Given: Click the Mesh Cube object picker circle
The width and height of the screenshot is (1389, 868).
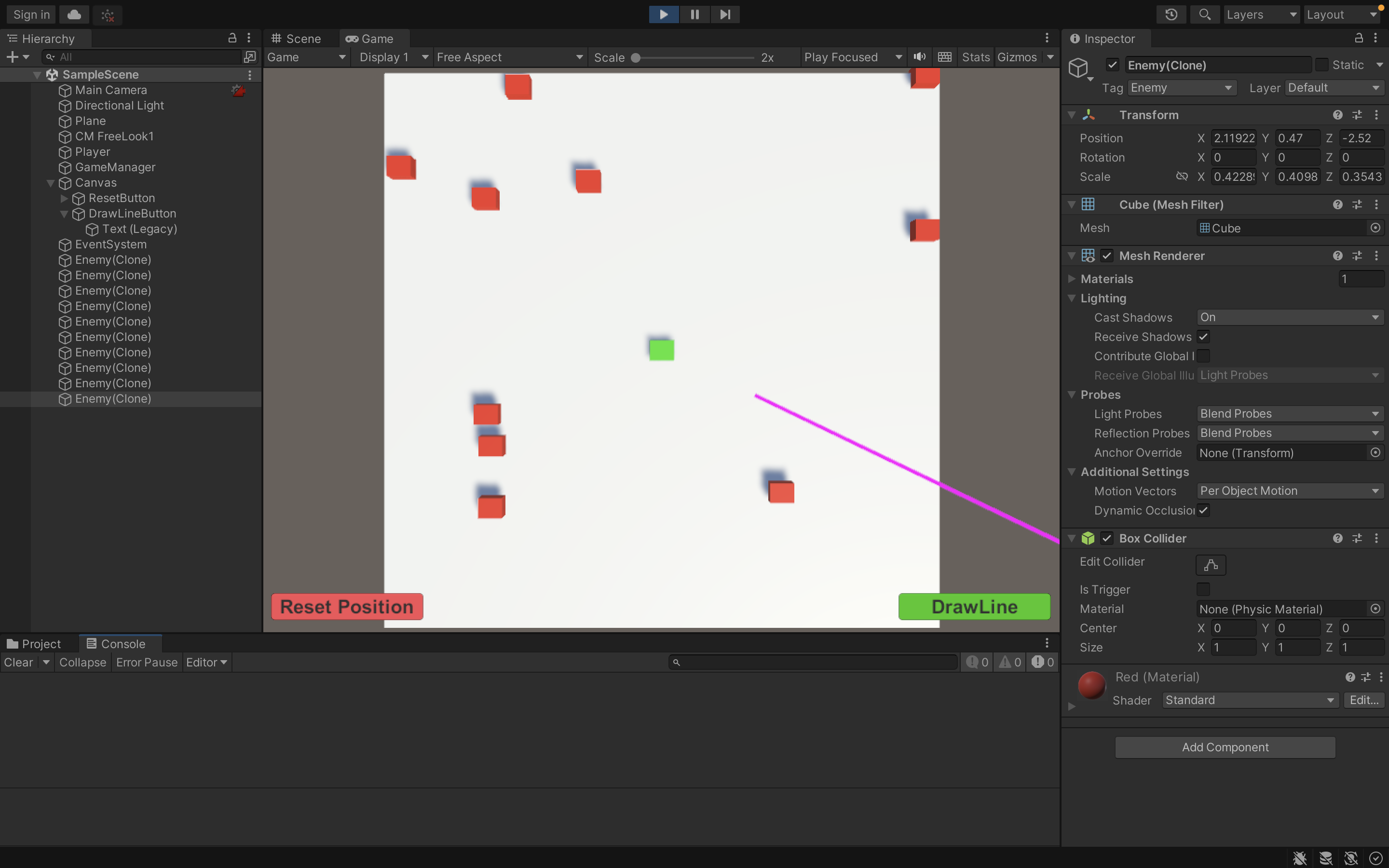Looking at the screenshot, I should coord(1375,228).
